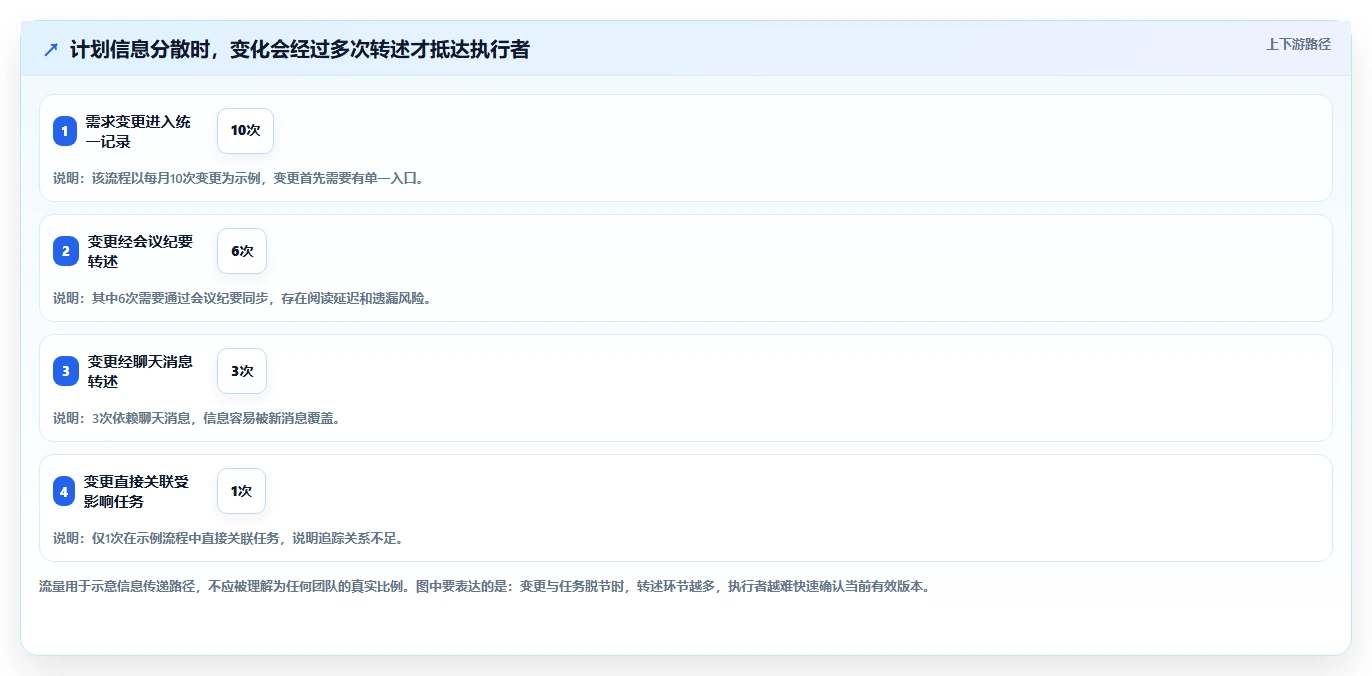The image size is (1372, 676).
Task: Click the step 4 number badge
Action: [x=65, y=491]
